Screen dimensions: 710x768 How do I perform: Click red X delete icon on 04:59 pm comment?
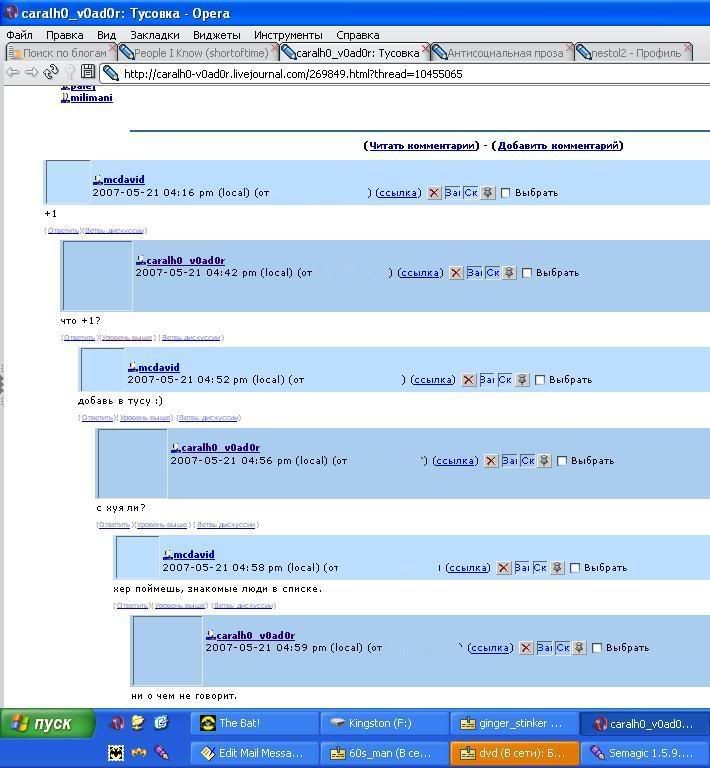[x=526, y=648]
